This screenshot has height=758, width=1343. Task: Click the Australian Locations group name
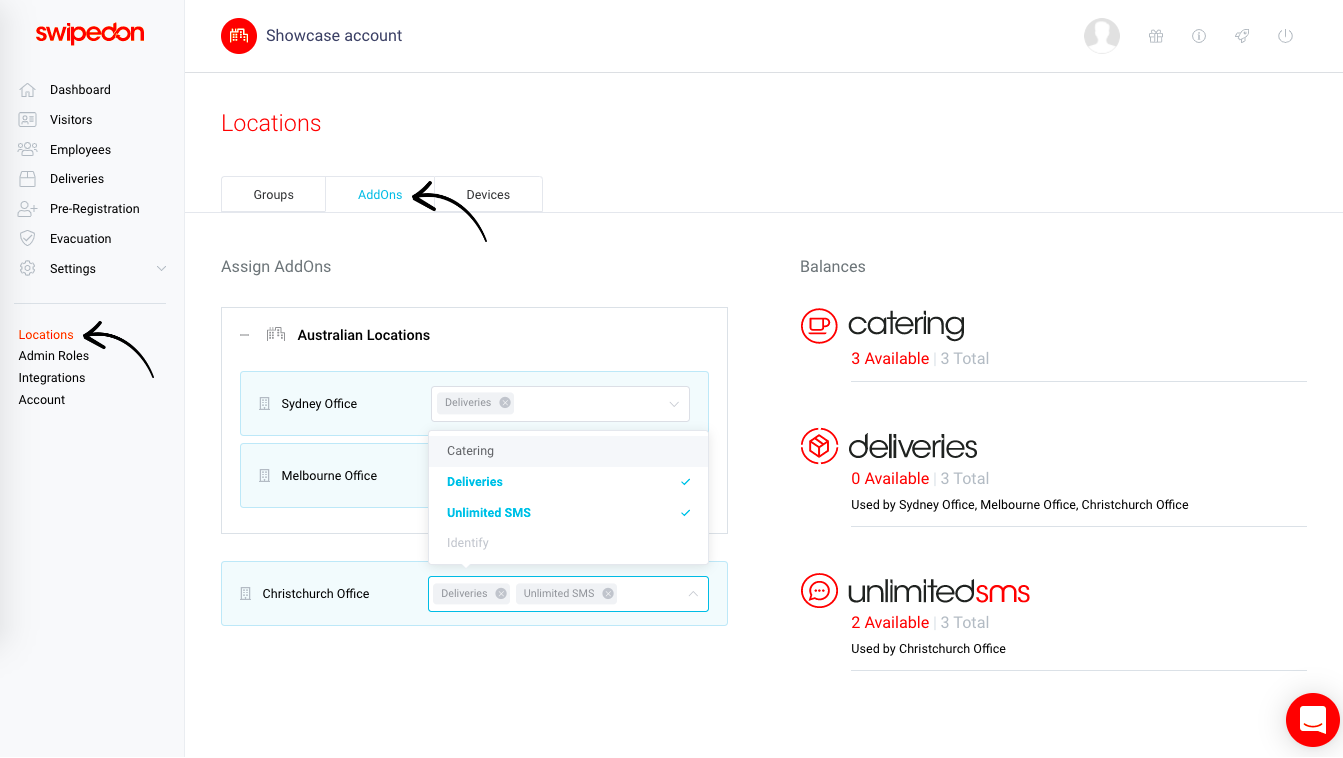pyautogui.click(x=364, y=336)
